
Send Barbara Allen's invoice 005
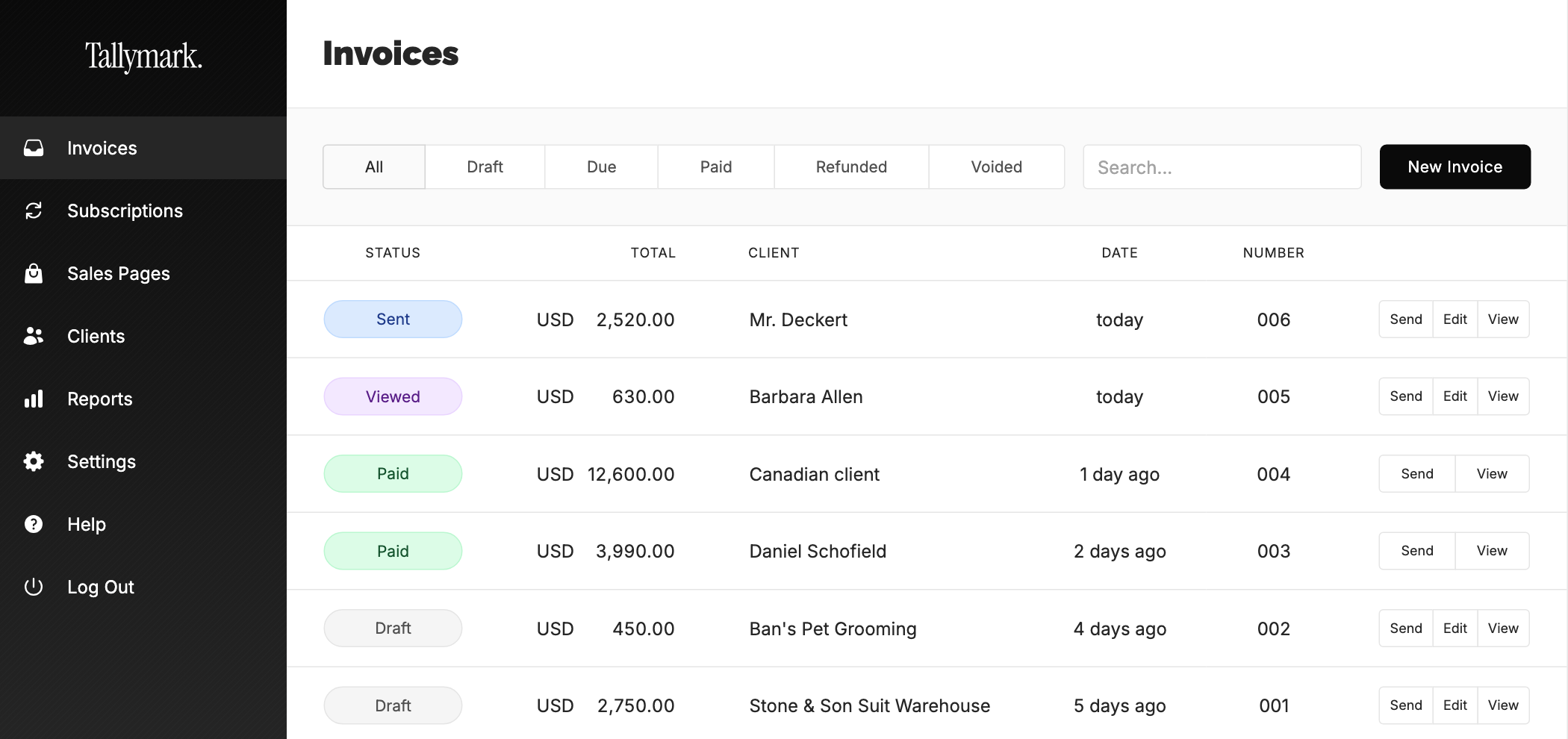1406,396
